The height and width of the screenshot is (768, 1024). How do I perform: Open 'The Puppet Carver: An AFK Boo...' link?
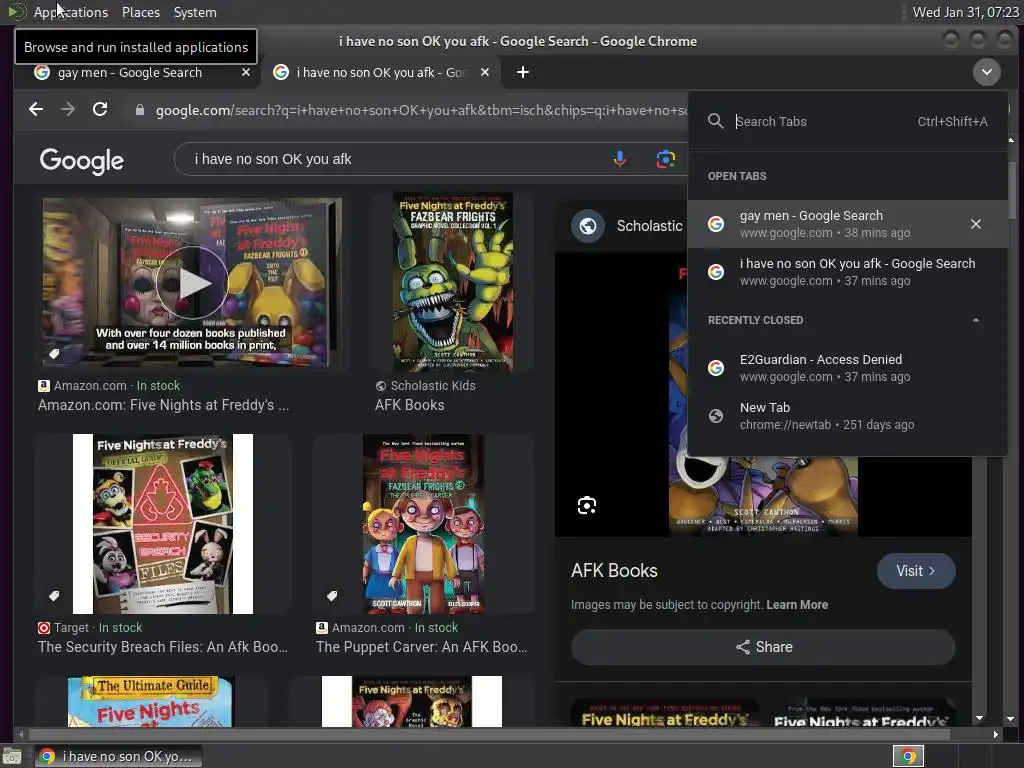(x=422, y=647)
